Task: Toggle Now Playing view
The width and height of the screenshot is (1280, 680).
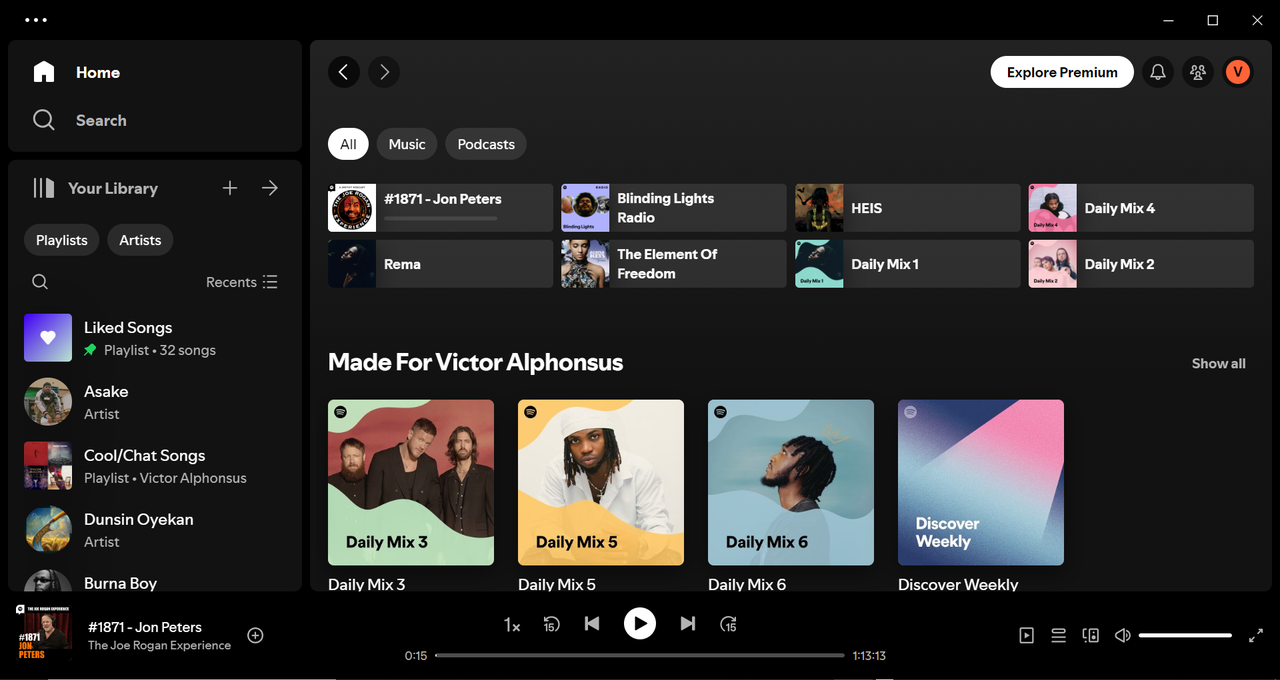Action: coord(1027,635)
